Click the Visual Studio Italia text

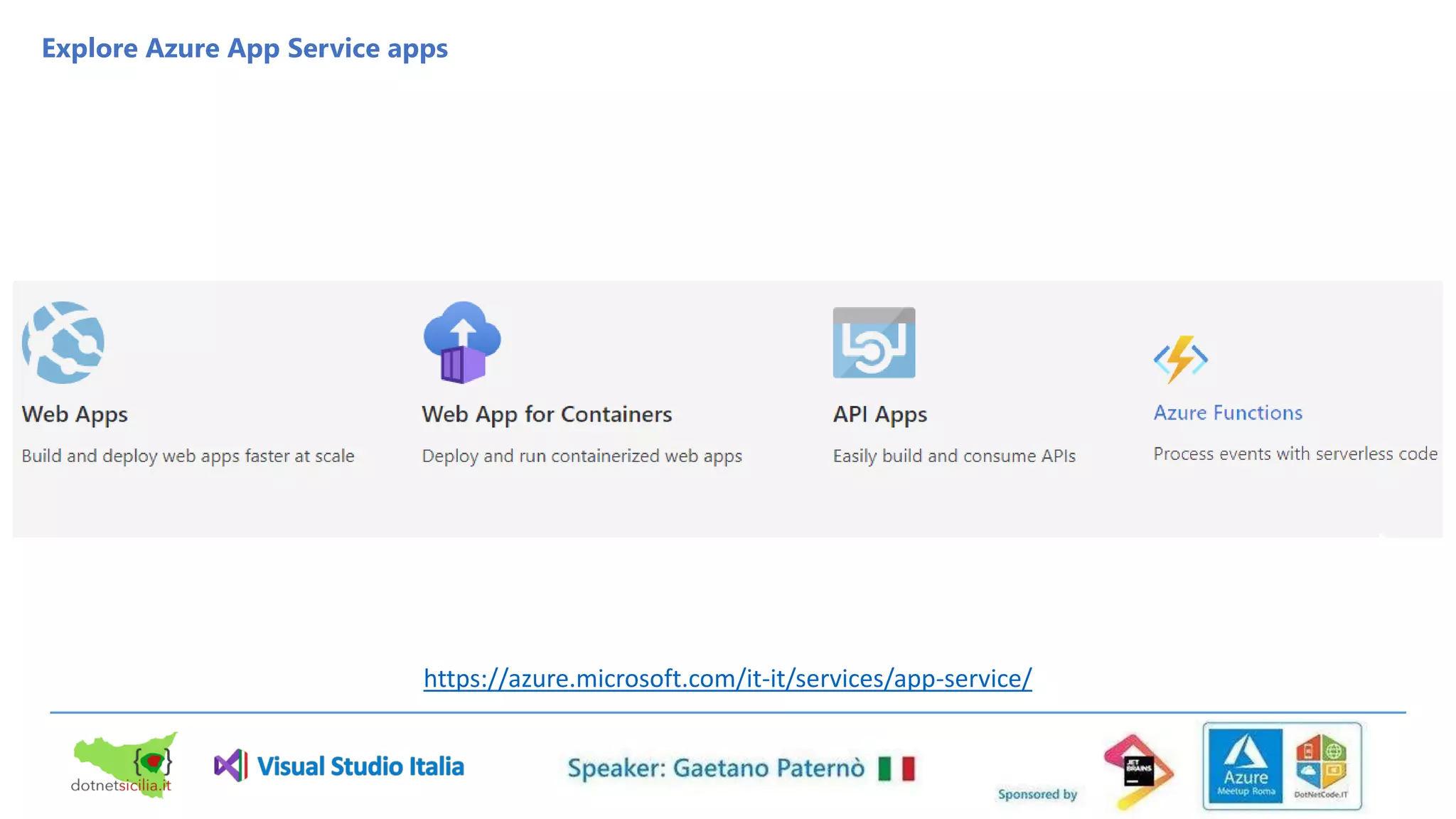[x=360, y=766]
